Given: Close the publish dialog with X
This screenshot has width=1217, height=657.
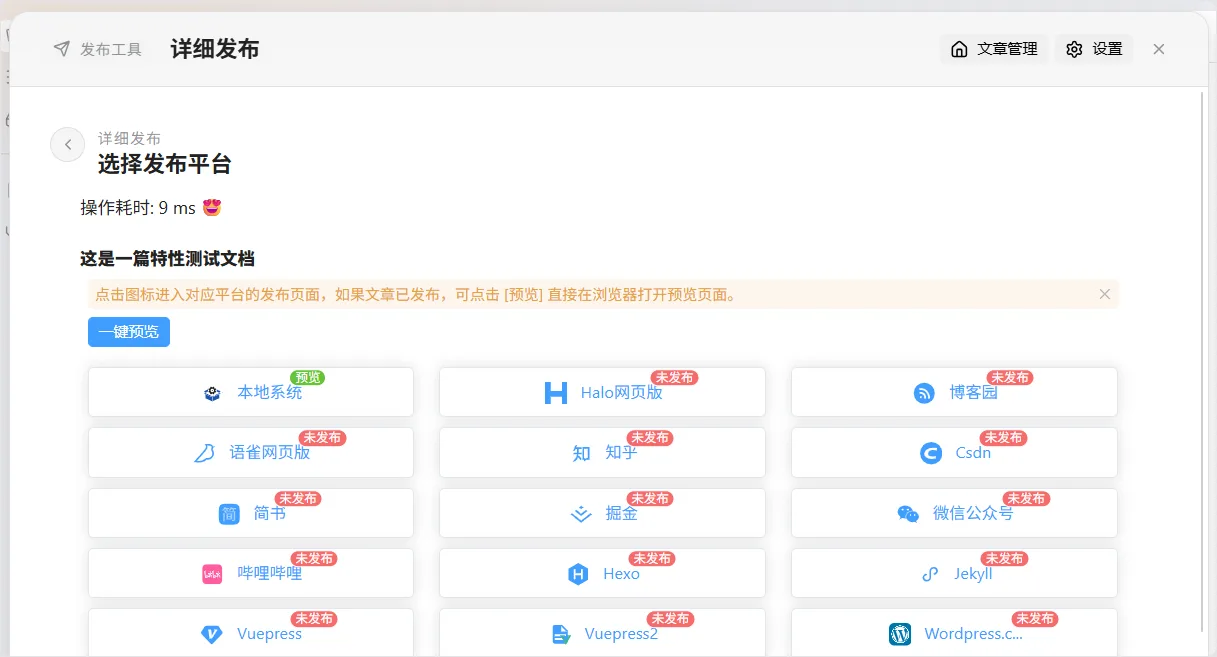Looking at the screenshot, I should tap(1159, 49).
